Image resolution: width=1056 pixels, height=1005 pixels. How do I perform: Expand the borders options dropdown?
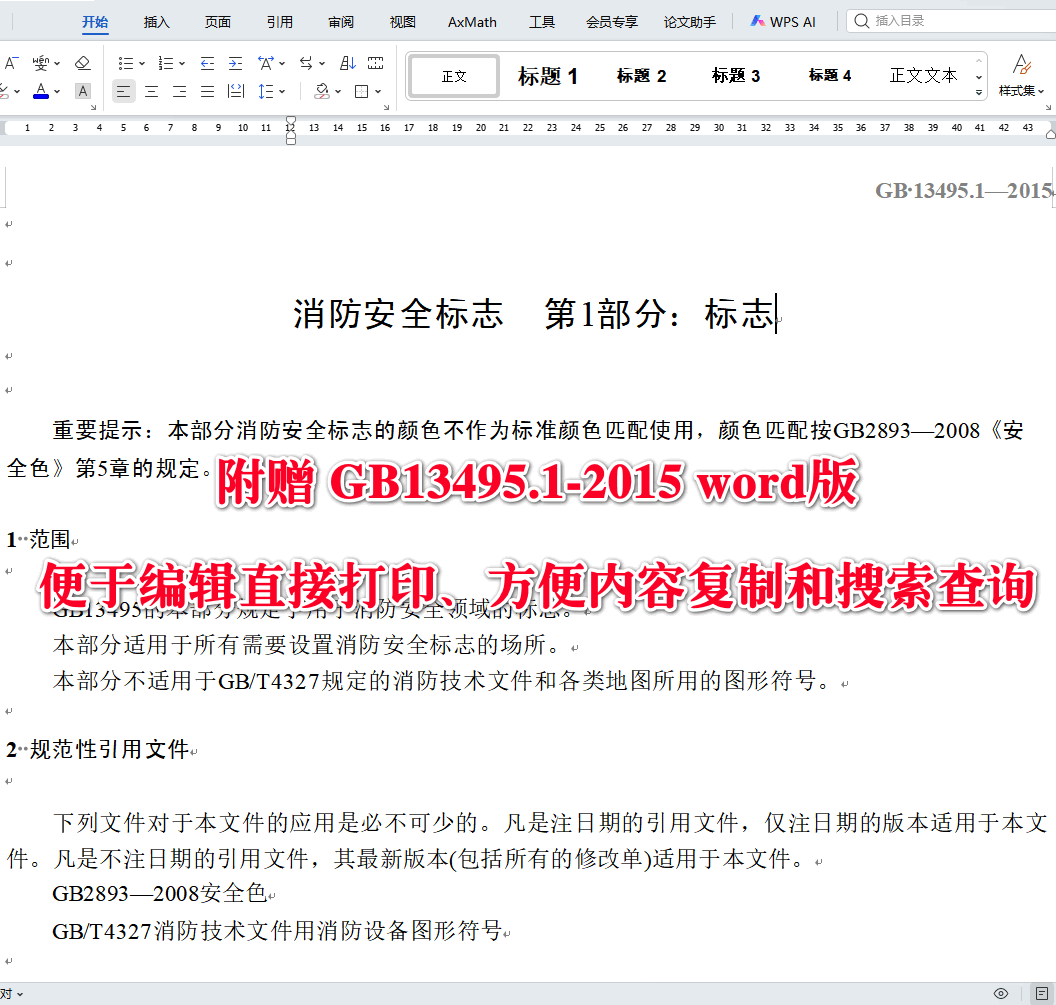(378, 91)
